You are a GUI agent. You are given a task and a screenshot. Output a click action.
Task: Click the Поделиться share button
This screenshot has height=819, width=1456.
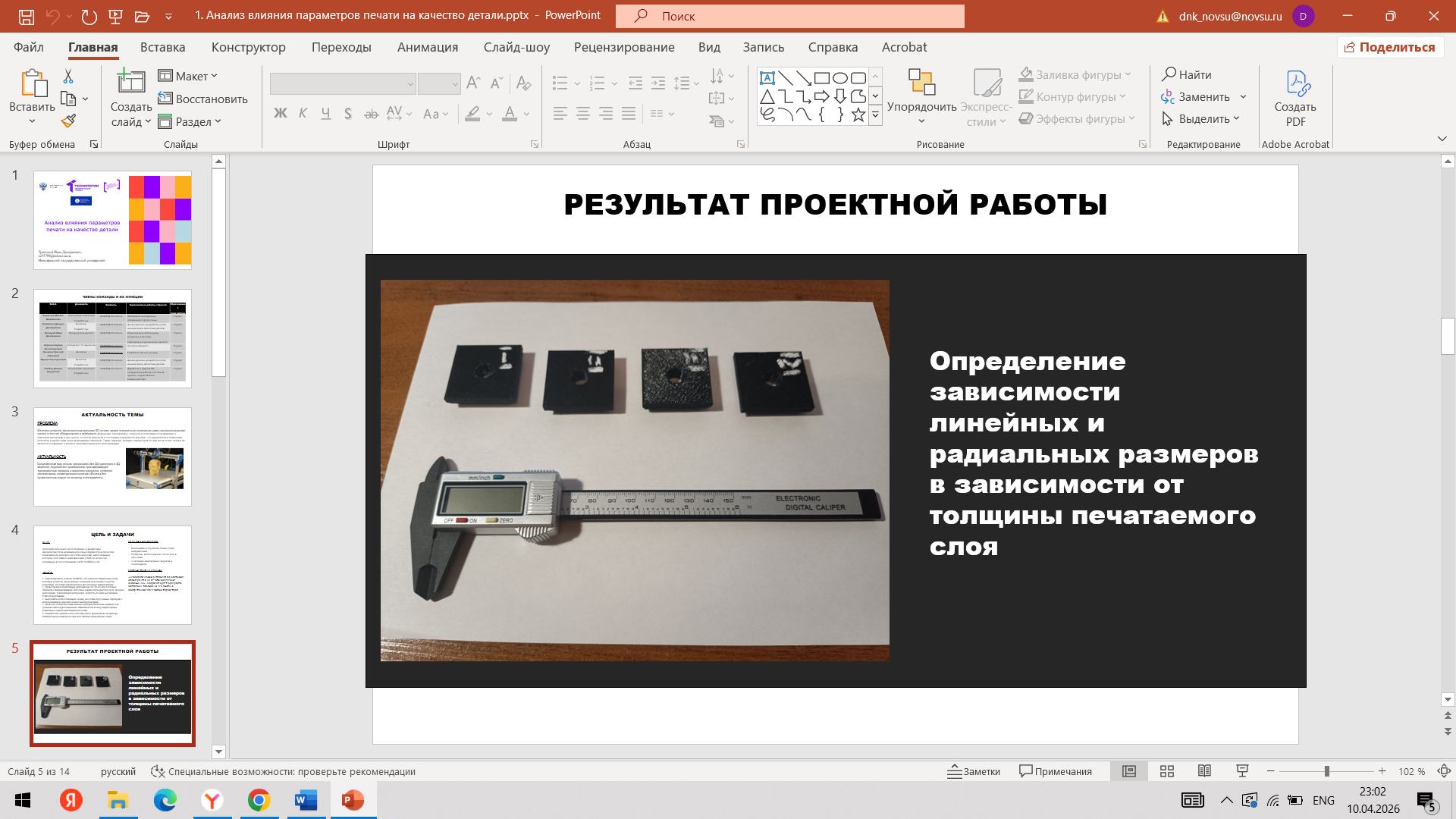coord(1390,47)
